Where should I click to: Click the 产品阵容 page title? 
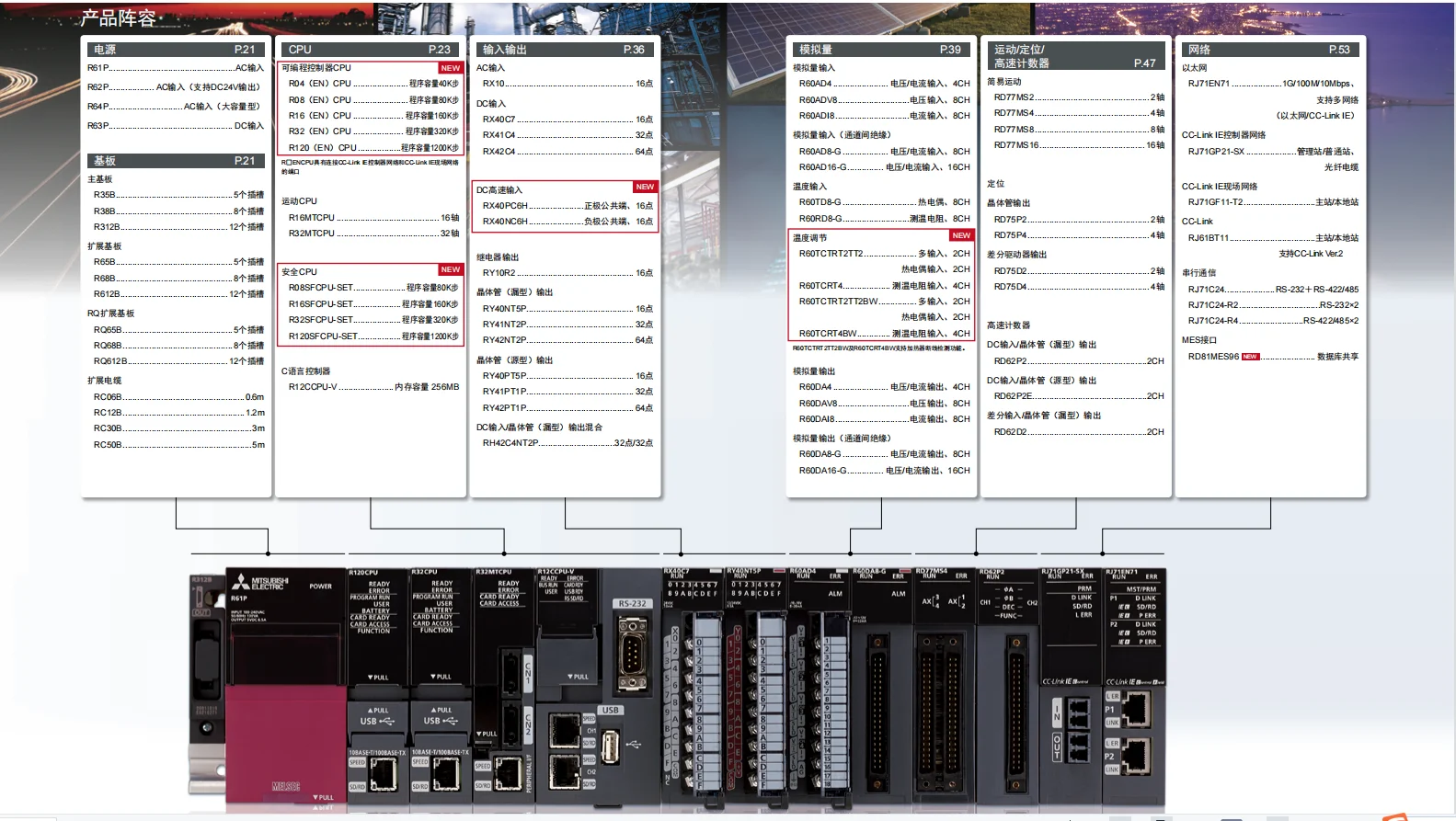[119, 17]
